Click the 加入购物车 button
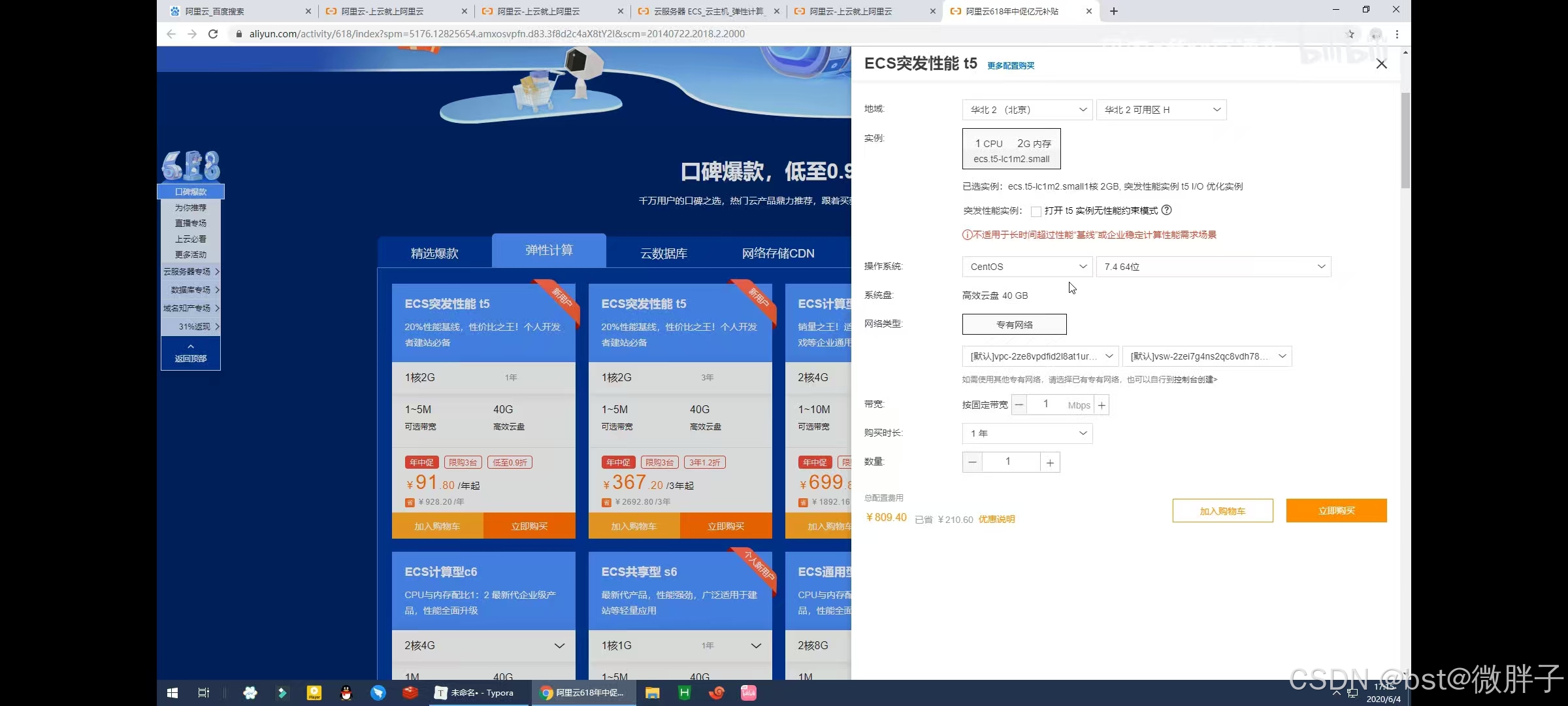 pyautogui.click(x=1222, y=511)
